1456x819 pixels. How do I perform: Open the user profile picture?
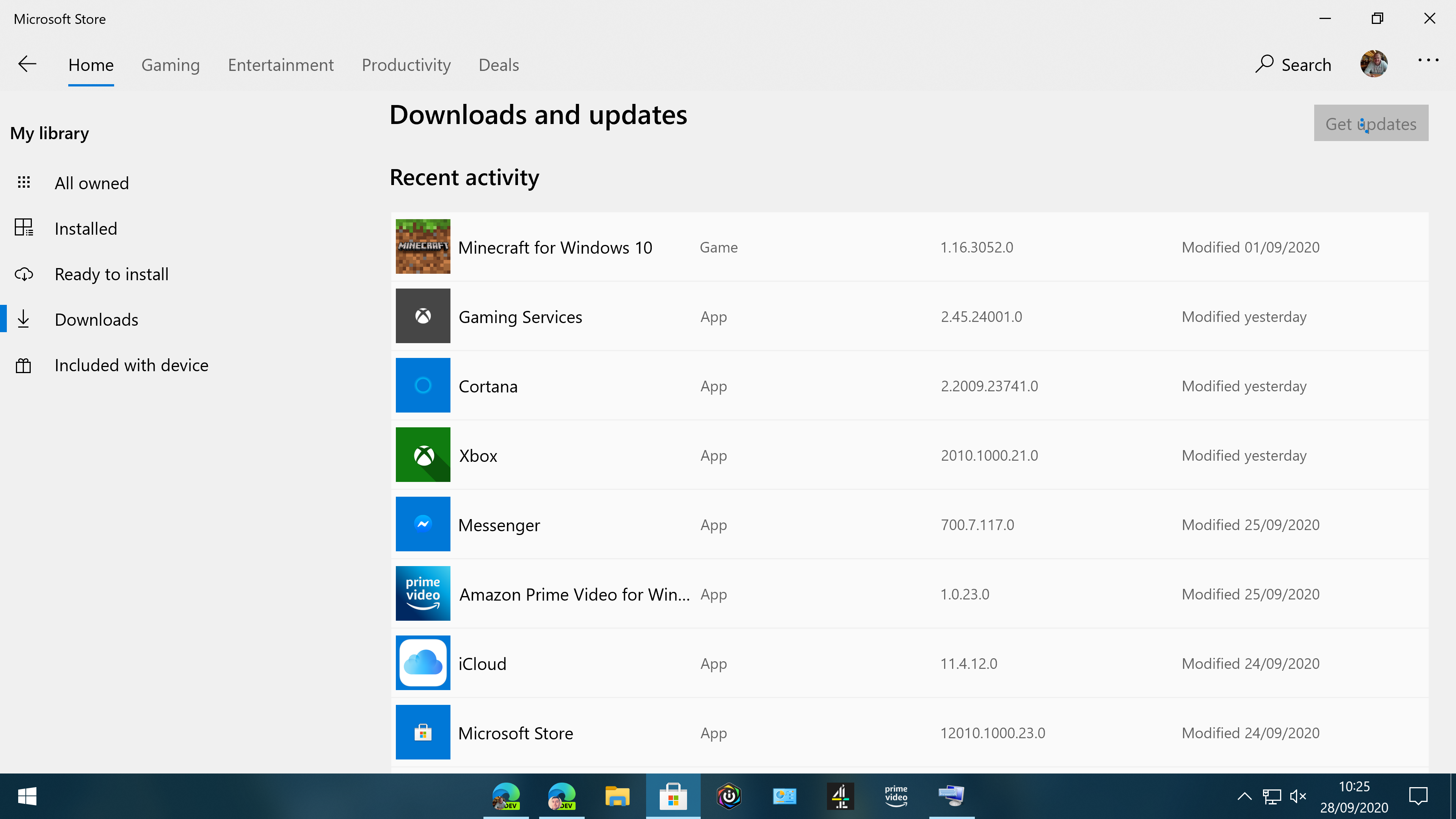[x=1373, y=64]
